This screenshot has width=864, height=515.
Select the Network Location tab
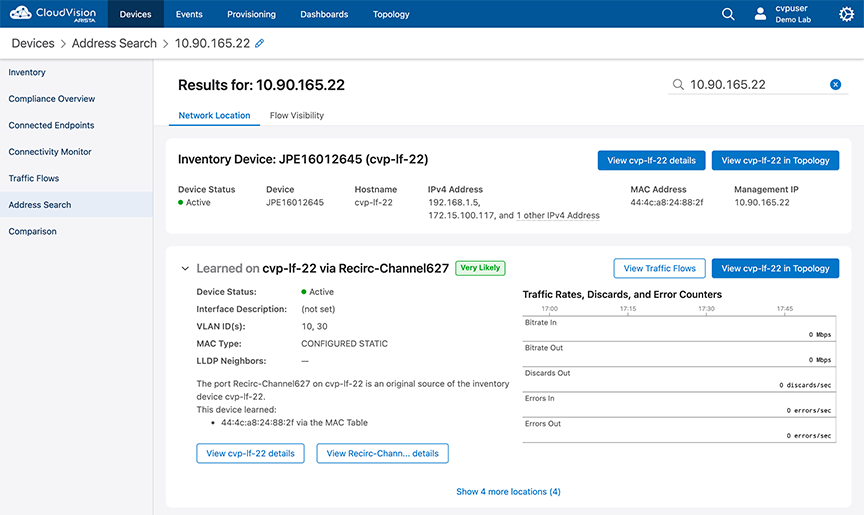(214, 115)
